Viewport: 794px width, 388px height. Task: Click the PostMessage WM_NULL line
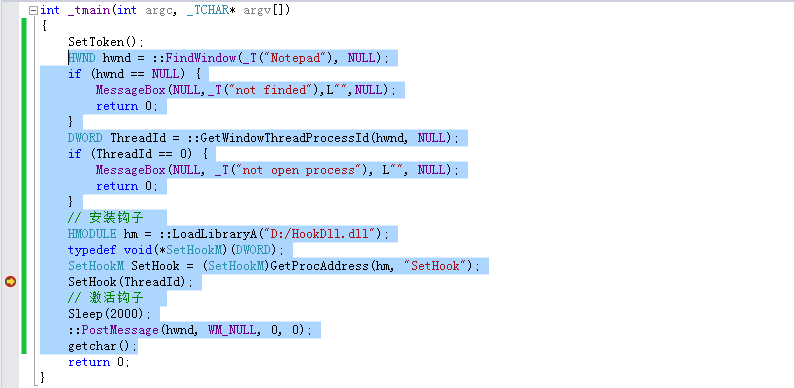[190, 330]
